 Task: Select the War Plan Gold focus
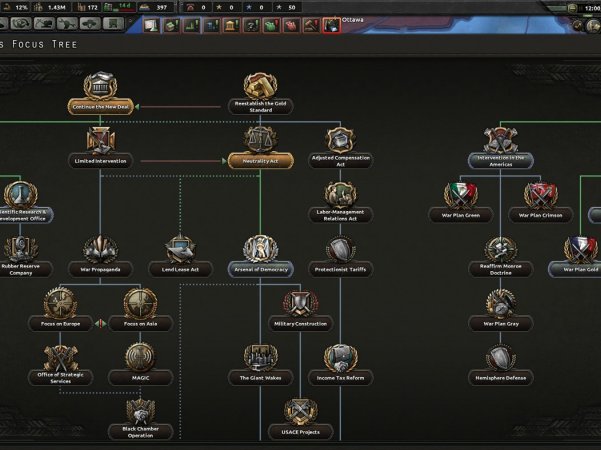pos(575,269)
